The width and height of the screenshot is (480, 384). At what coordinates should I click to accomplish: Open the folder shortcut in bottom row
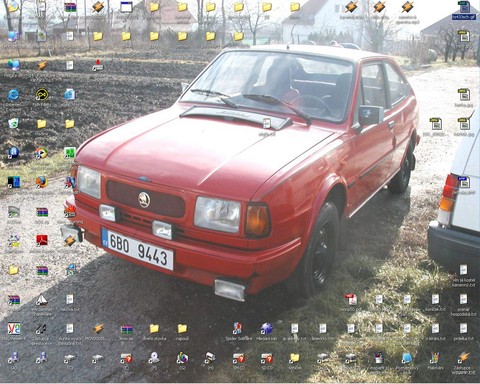294,358
